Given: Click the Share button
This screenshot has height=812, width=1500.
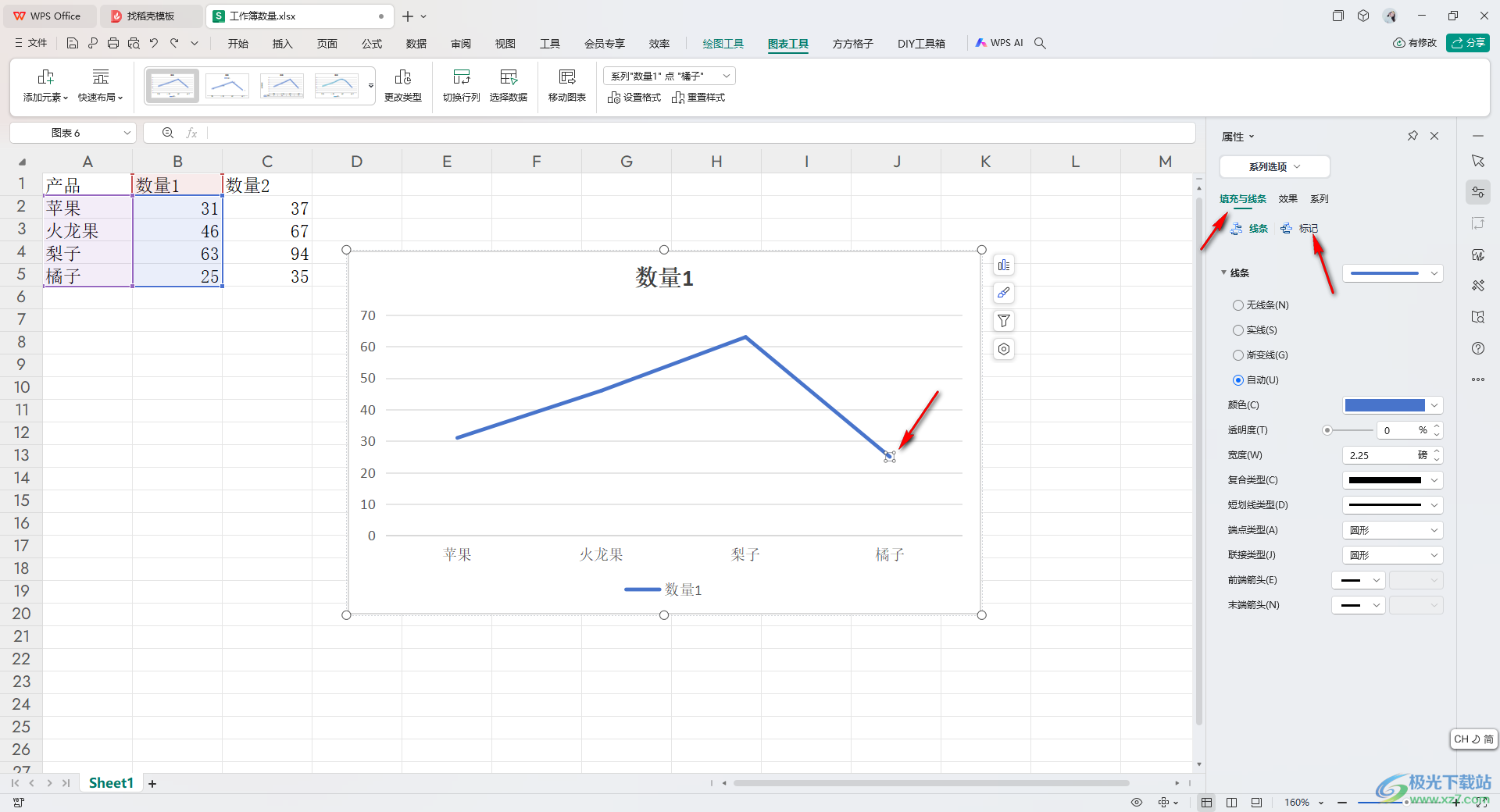Looking at the screenshot, I should (1467, 43).
